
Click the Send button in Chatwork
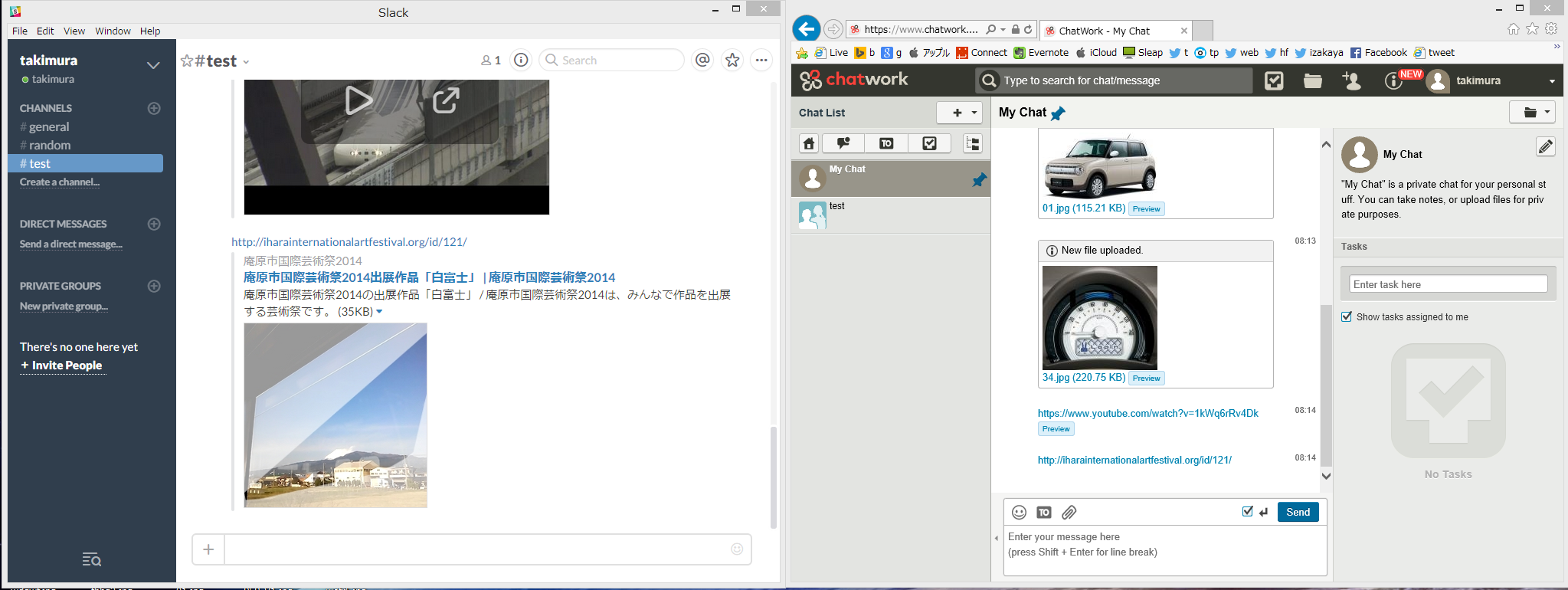pyautogui.click(x=1298, y=512)
